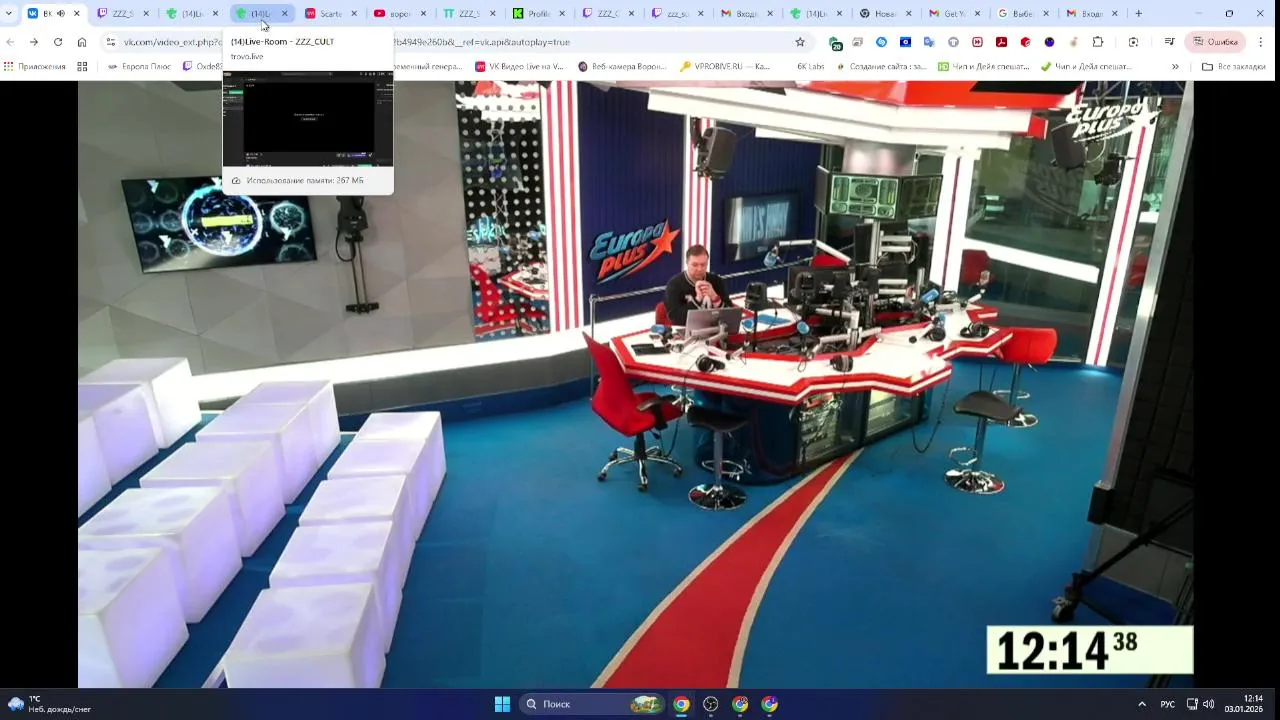Switch to the first Twitch ZZZ_S tab
Viewport: 1280px width, 720px height.
click(x=121, y=14)
